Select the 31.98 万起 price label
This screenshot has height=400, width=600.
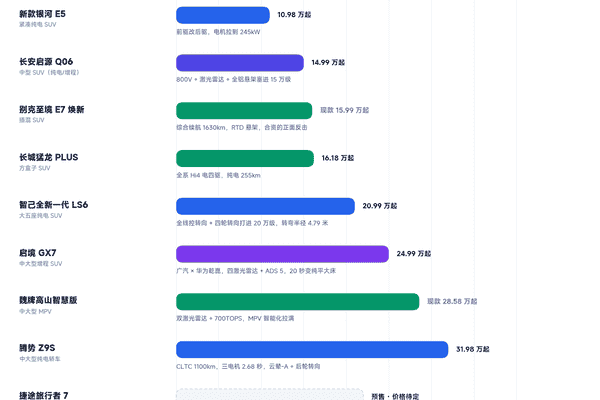point(473,349)
